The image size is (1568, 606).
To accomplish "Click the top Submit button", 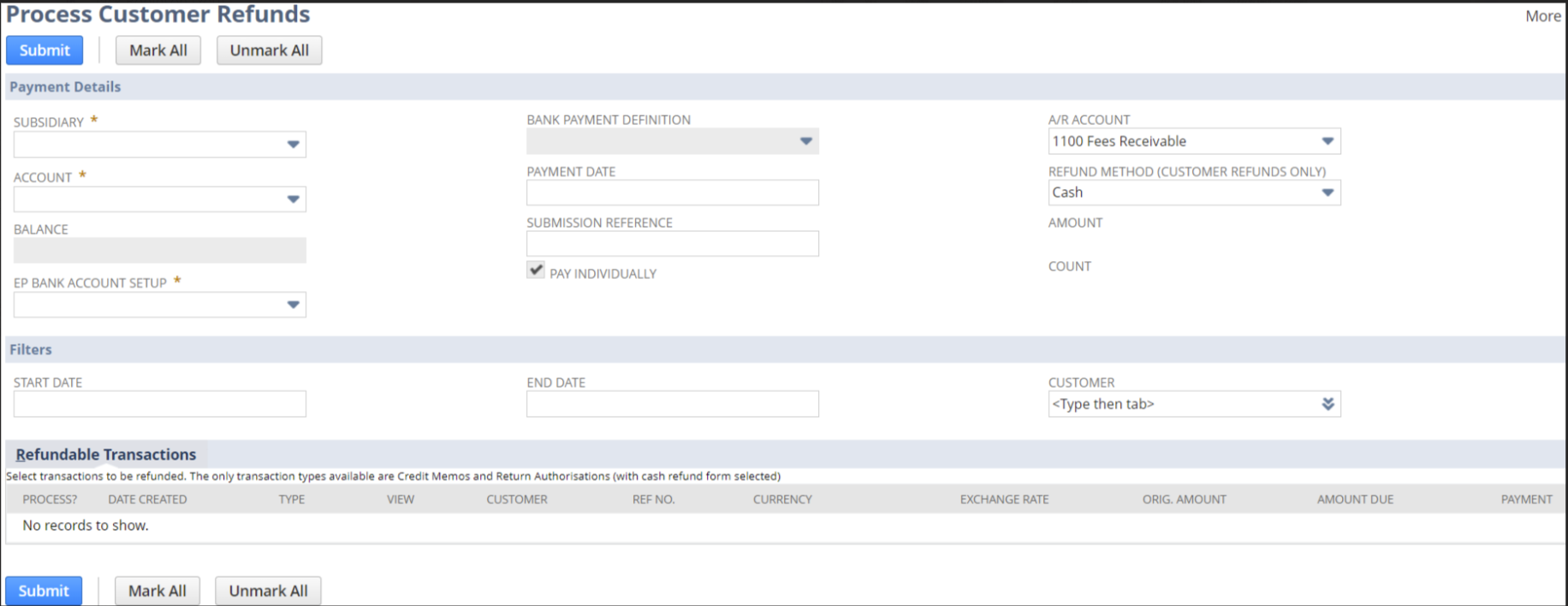I will click(x=45, y=50).
